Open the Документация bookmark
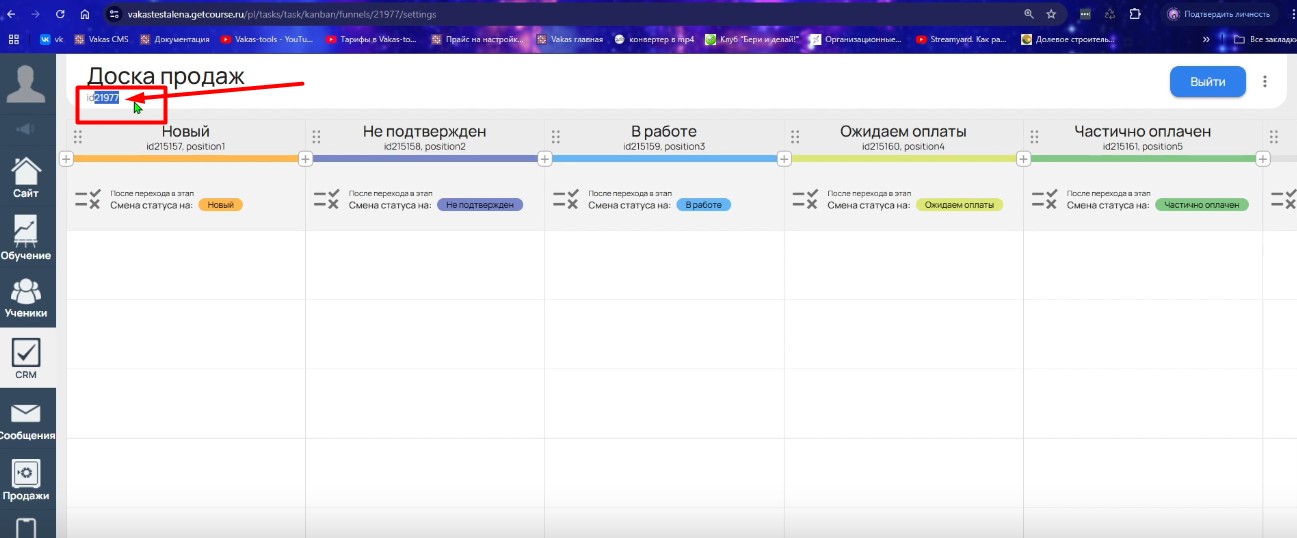Viewport: 1297px width, 538px height. [x=175, y=40]
